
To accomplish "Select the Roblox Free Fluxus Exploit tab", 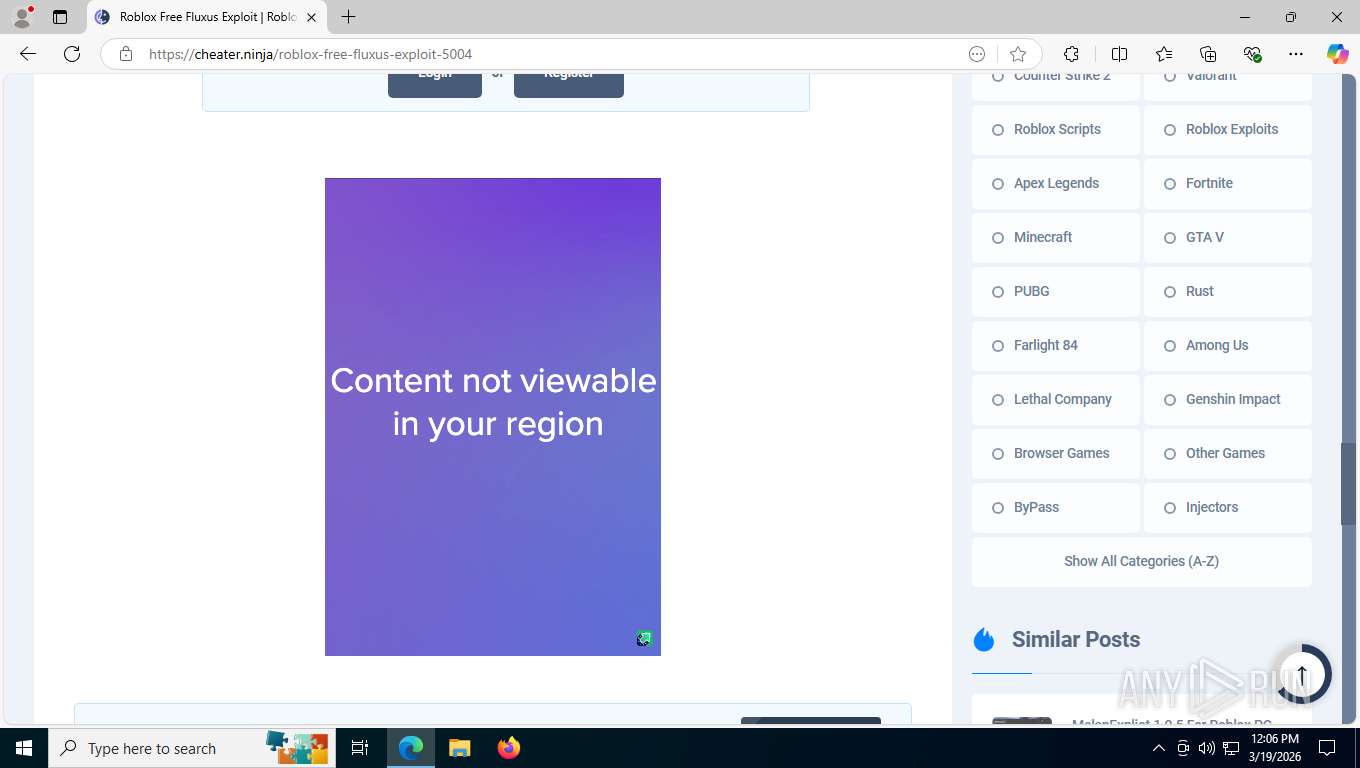I will [207, 17].
